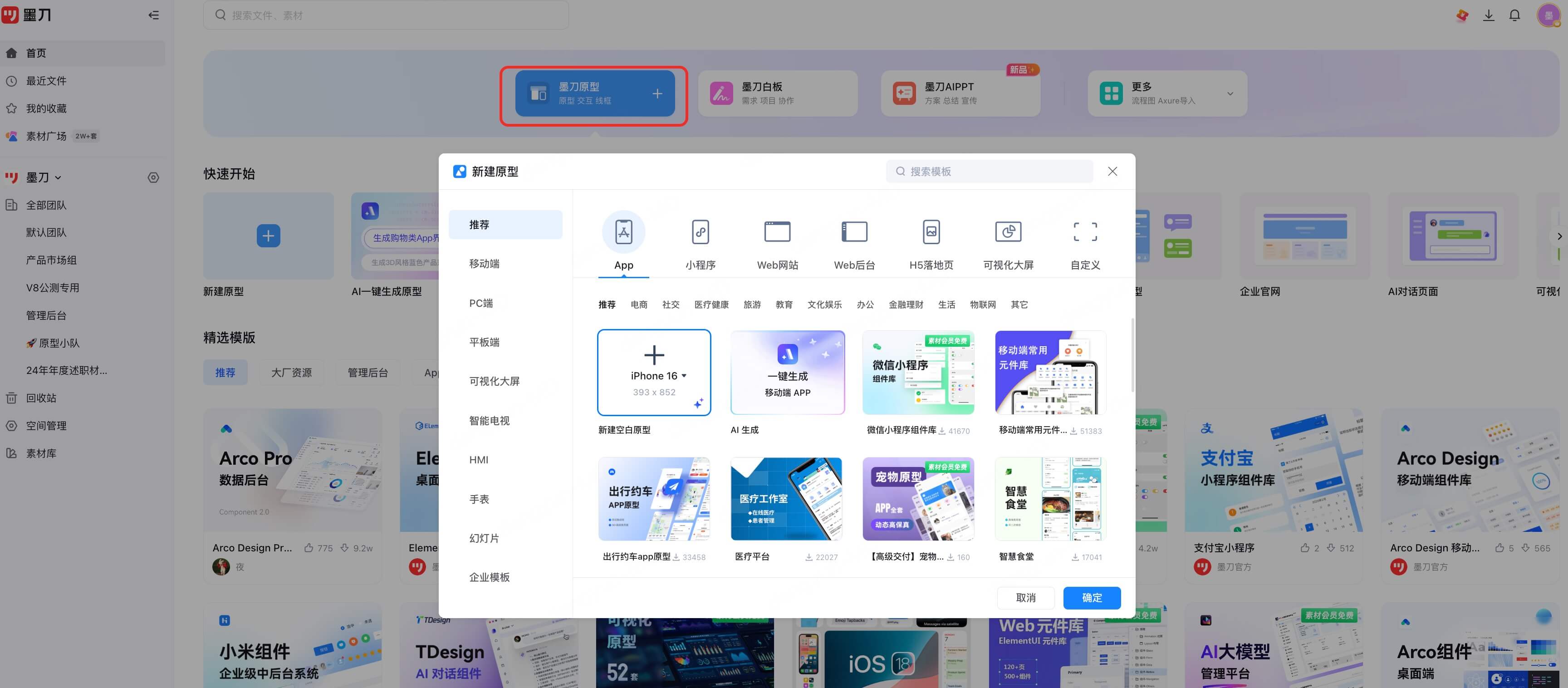Click the template list scrollbar in dialog
Viewport: 1568px width, 688px height.
[x=1132, y=355]
